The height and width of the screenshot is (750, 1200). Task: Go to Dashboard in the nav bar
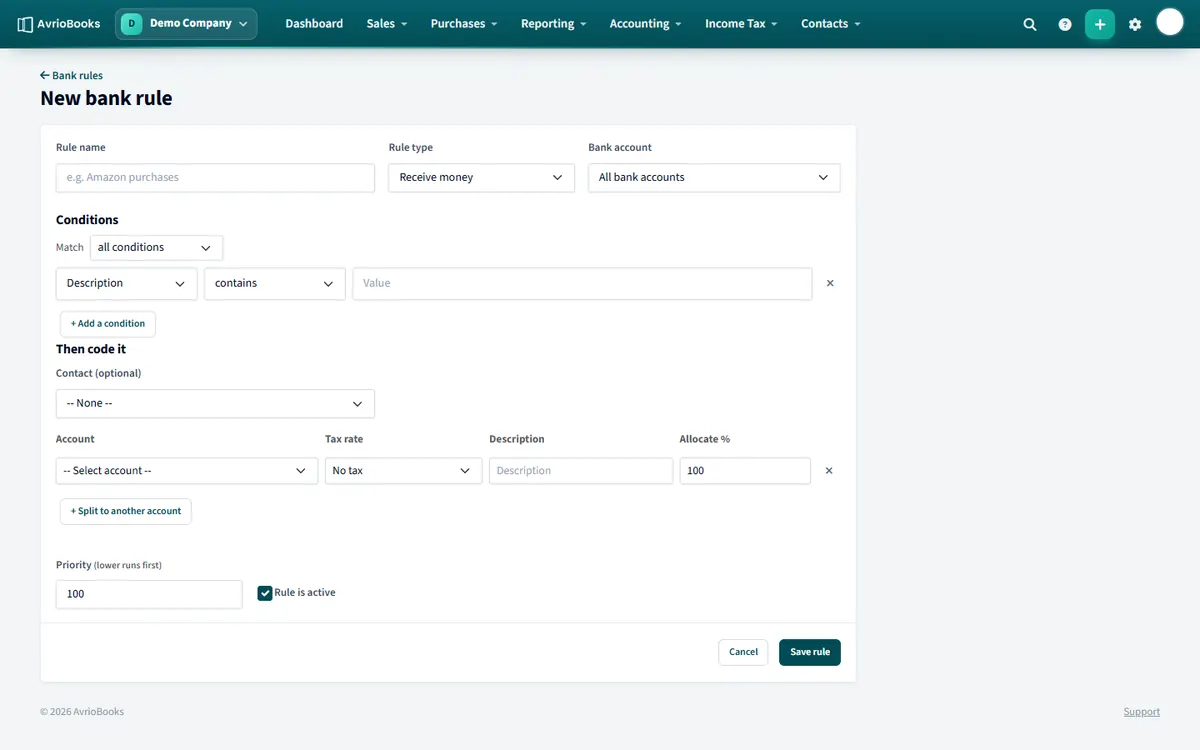(x=314, y=24)
